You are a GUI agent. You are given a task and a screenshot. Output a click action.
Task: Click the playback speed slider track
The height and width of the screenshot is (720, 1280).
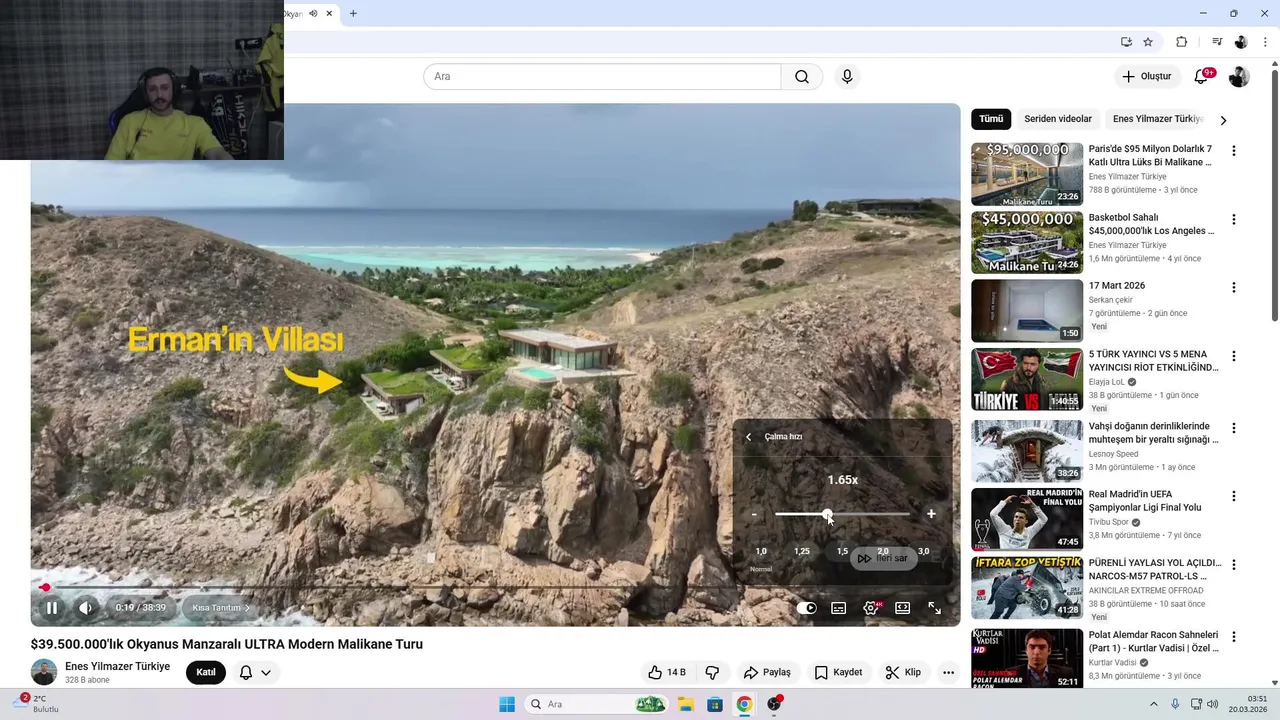842,514
